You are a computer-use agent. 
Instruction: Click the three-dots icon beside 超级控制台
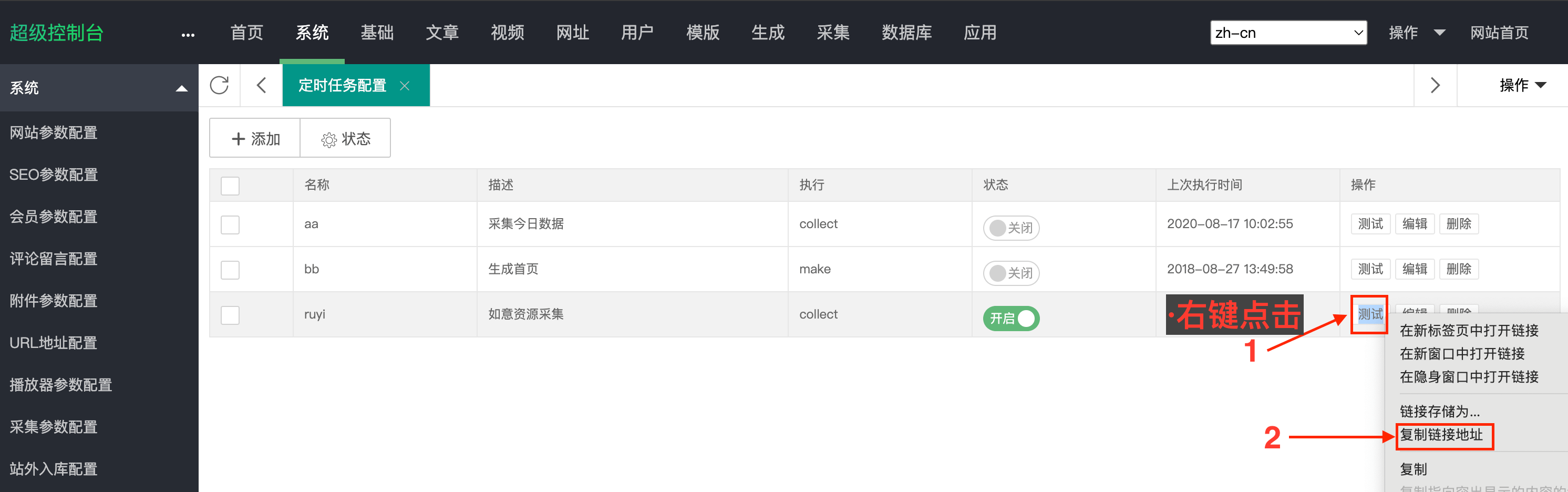188,35
